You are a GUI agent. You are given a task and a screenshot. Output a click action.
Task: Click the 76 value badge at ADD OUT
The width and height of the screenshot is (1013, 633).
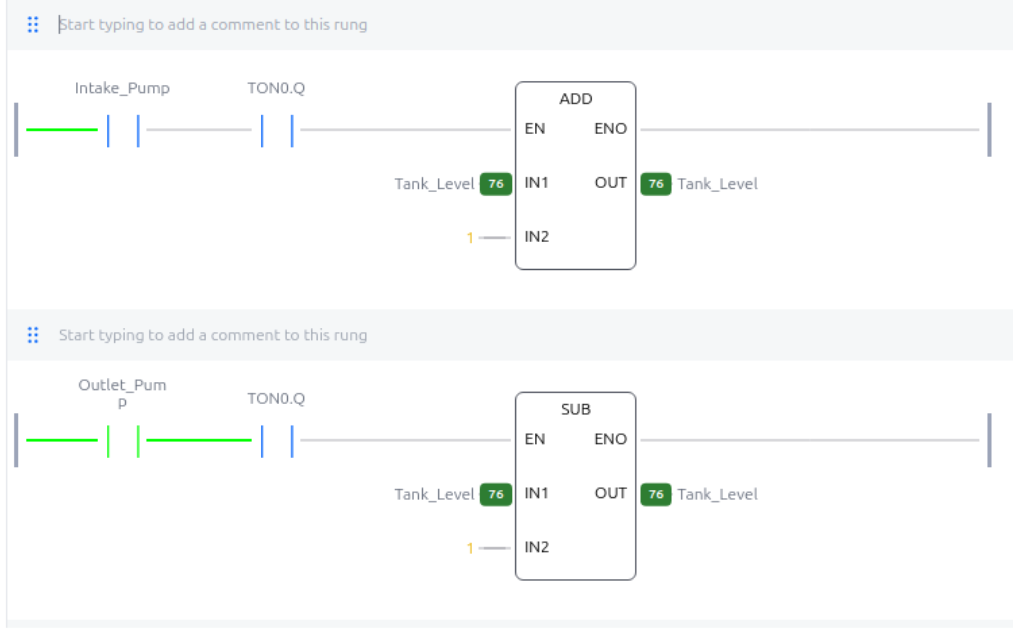pyautogui.click(x=656, y=183)
